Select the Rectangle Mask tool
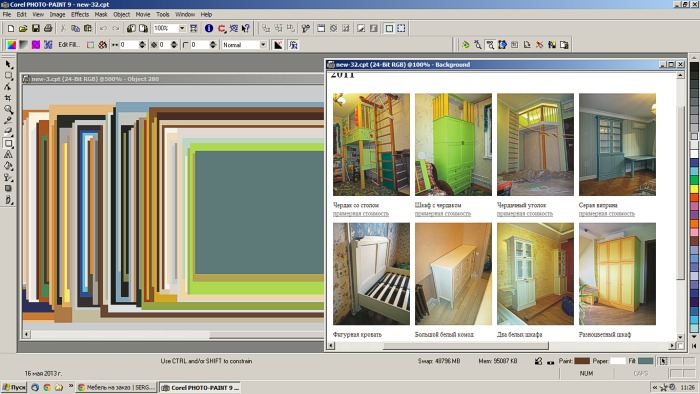The height and width of the screenshot is (394, 700). 8,76
